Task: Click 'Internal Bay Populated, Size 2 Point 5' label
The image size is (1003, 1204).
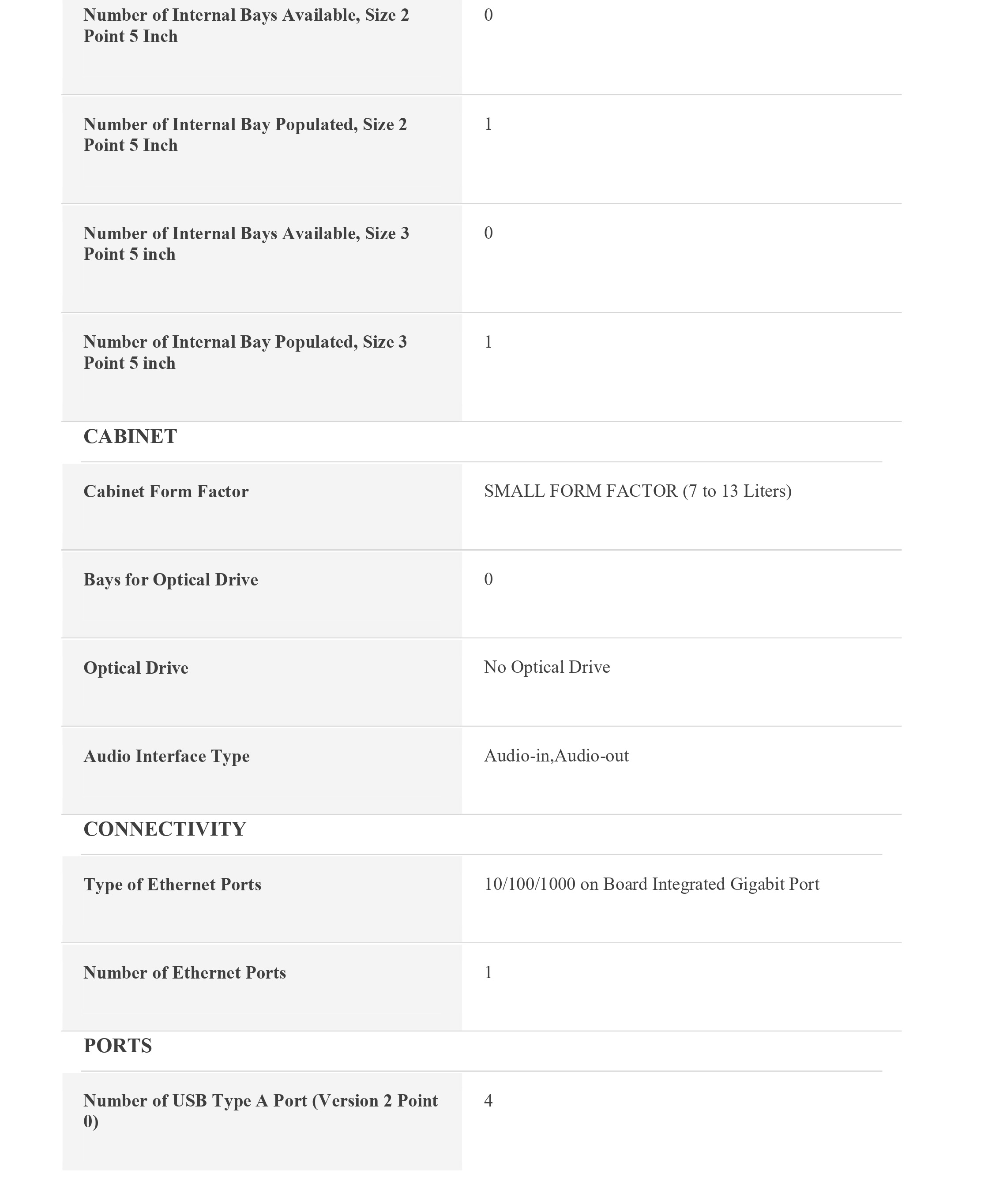Action: pyautogui.click(x=245, y=135)
